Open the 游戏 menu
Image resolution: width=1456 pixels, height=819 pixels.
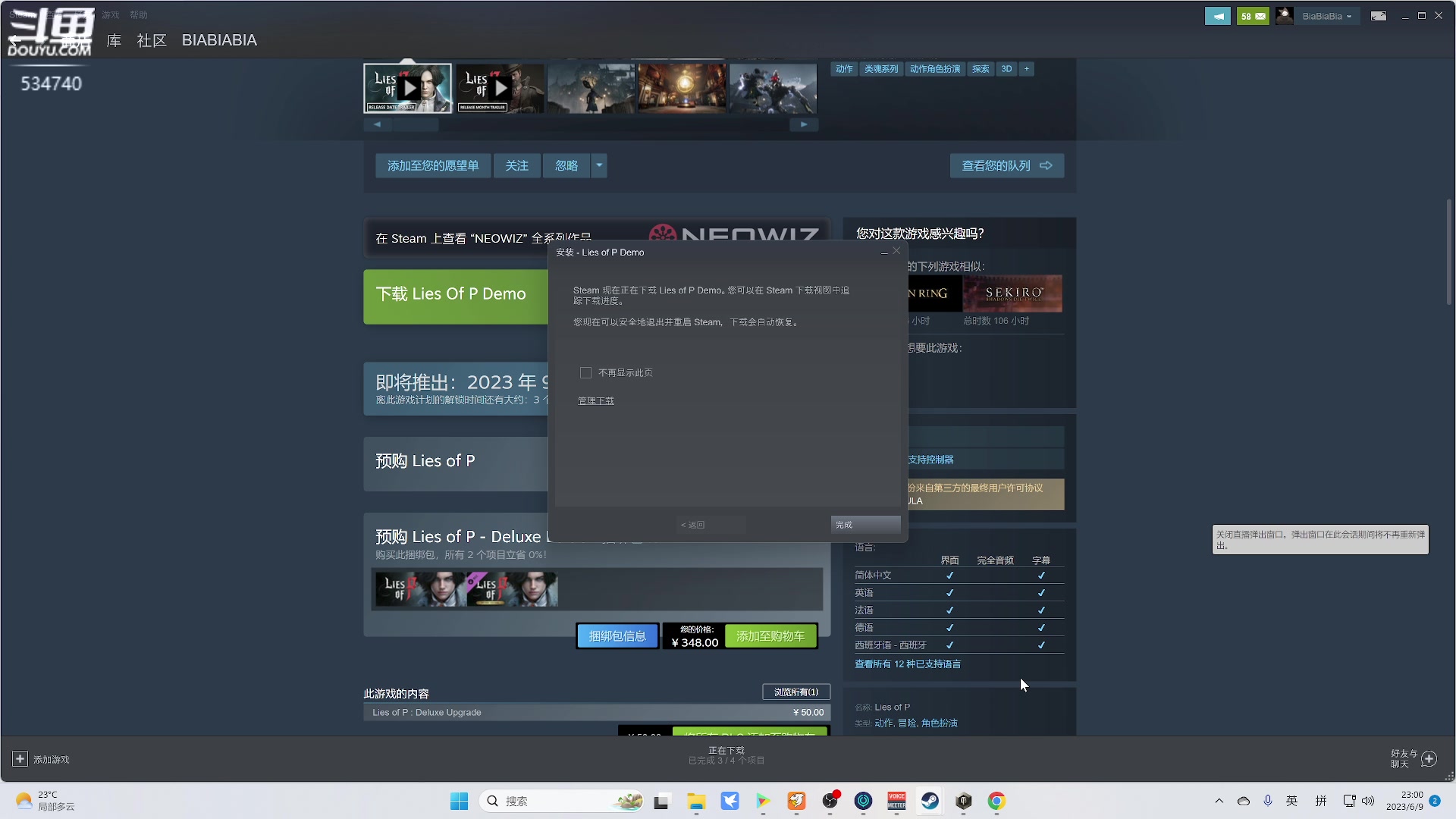coord(111,14)
